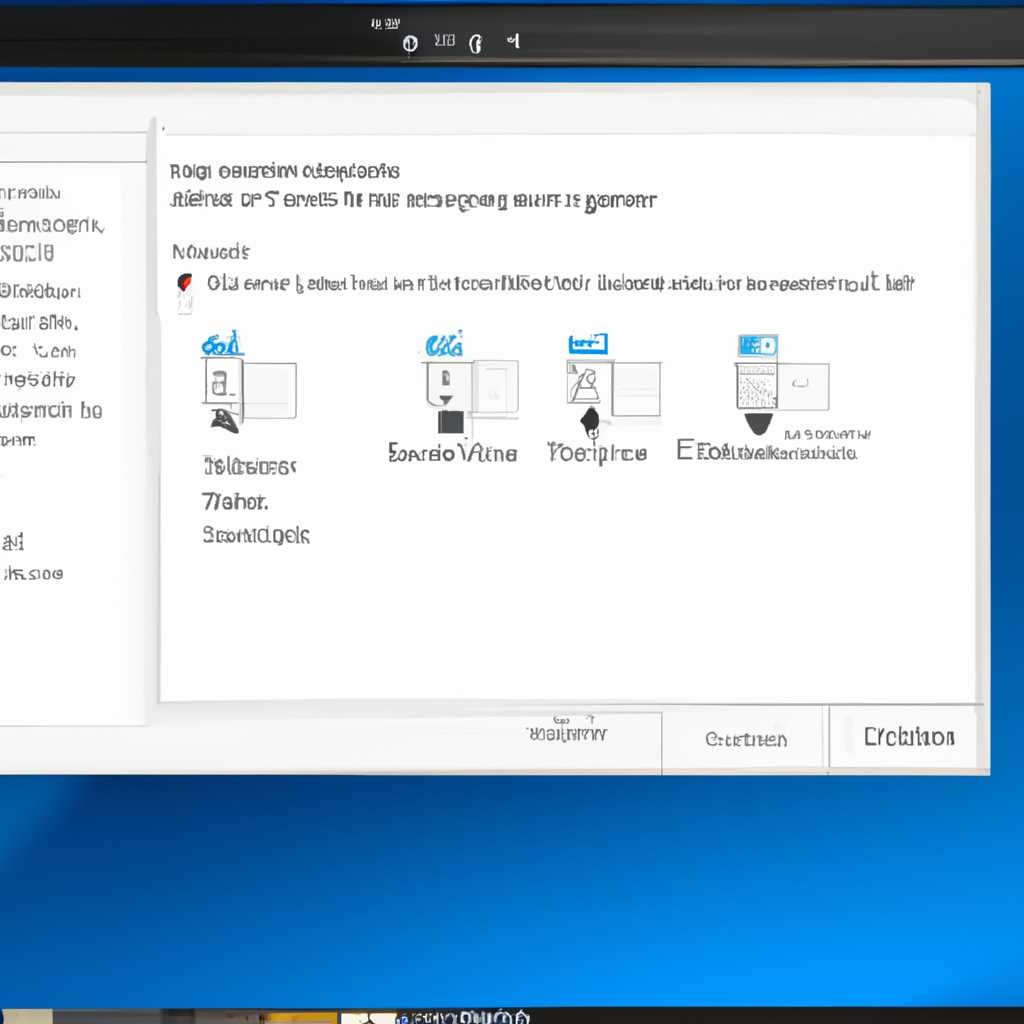The image size is (1024, 1024).
Task: Click the "7/ehor." text line
Action: pyautogui.click(x=235, y=502)
